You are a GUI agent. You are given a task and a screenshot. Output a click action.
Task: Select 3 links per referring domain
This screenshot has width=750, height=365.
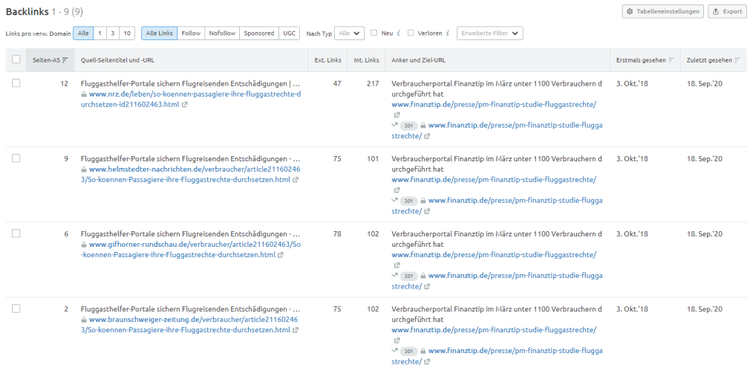112,33
